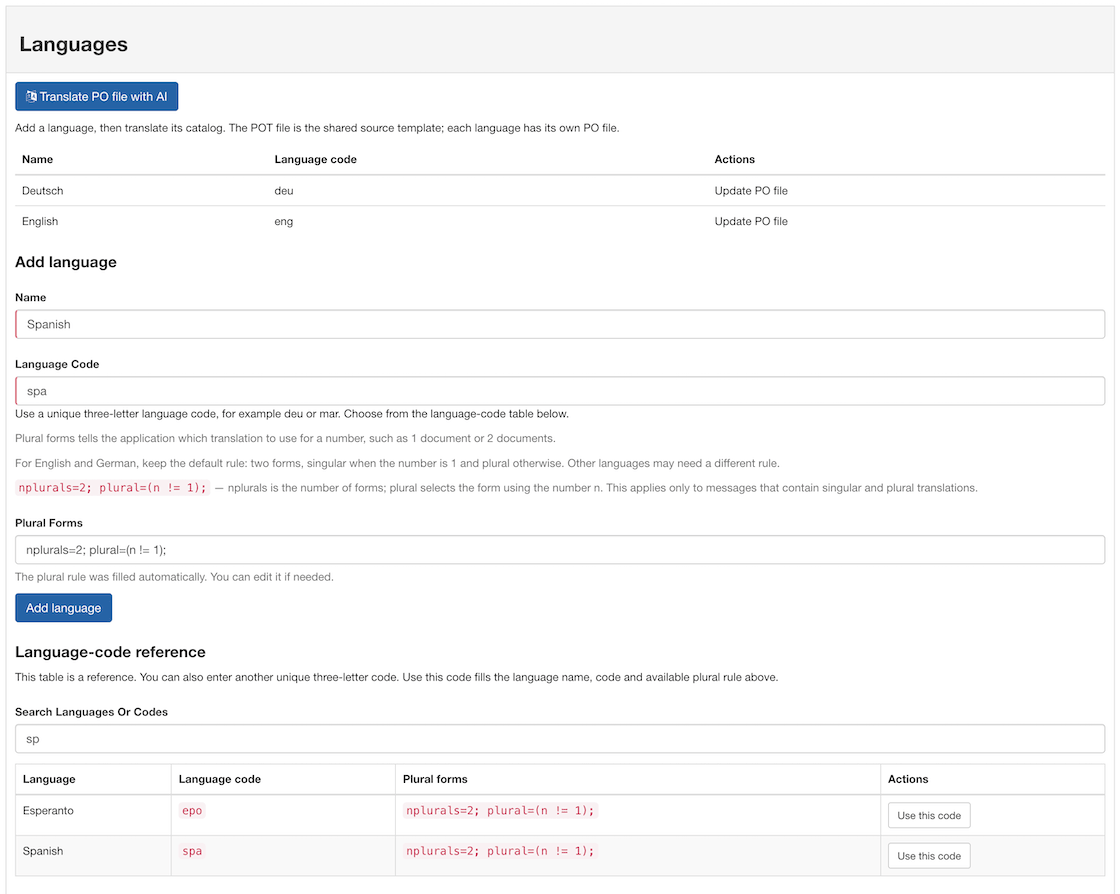
Task: Click the translate icon in Translate PO button
Action: [31, 96]
